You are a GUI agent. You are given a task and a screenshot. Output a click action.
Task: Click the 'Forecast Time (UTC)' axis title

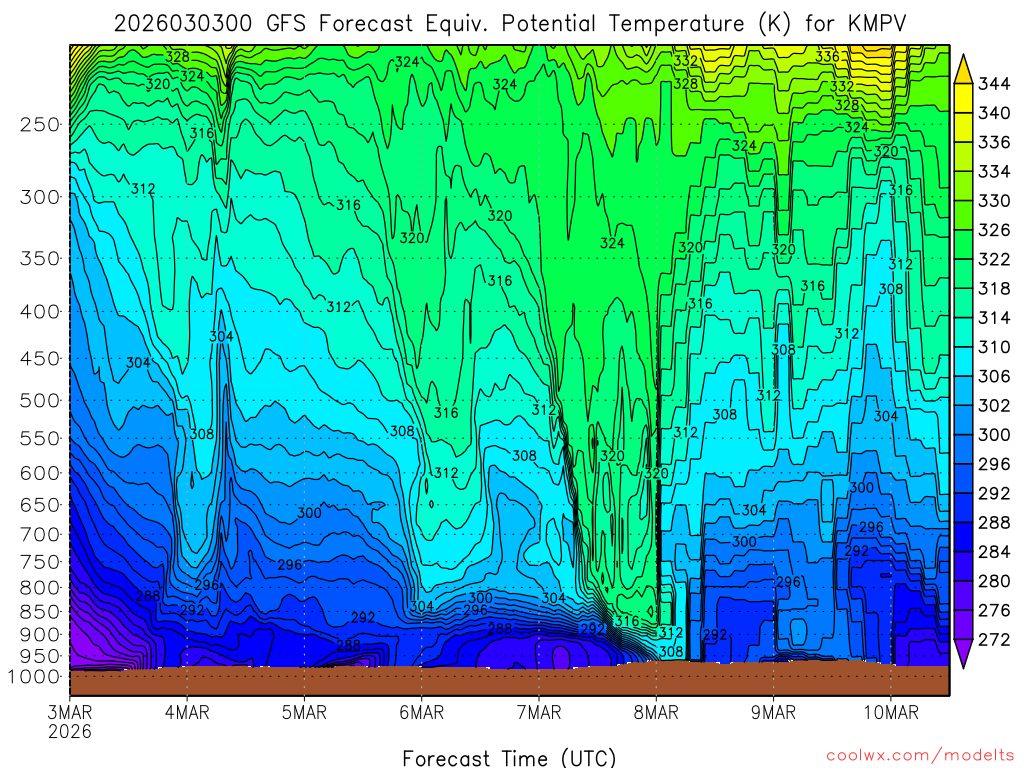pyautogui.click(x=509, y=758)
